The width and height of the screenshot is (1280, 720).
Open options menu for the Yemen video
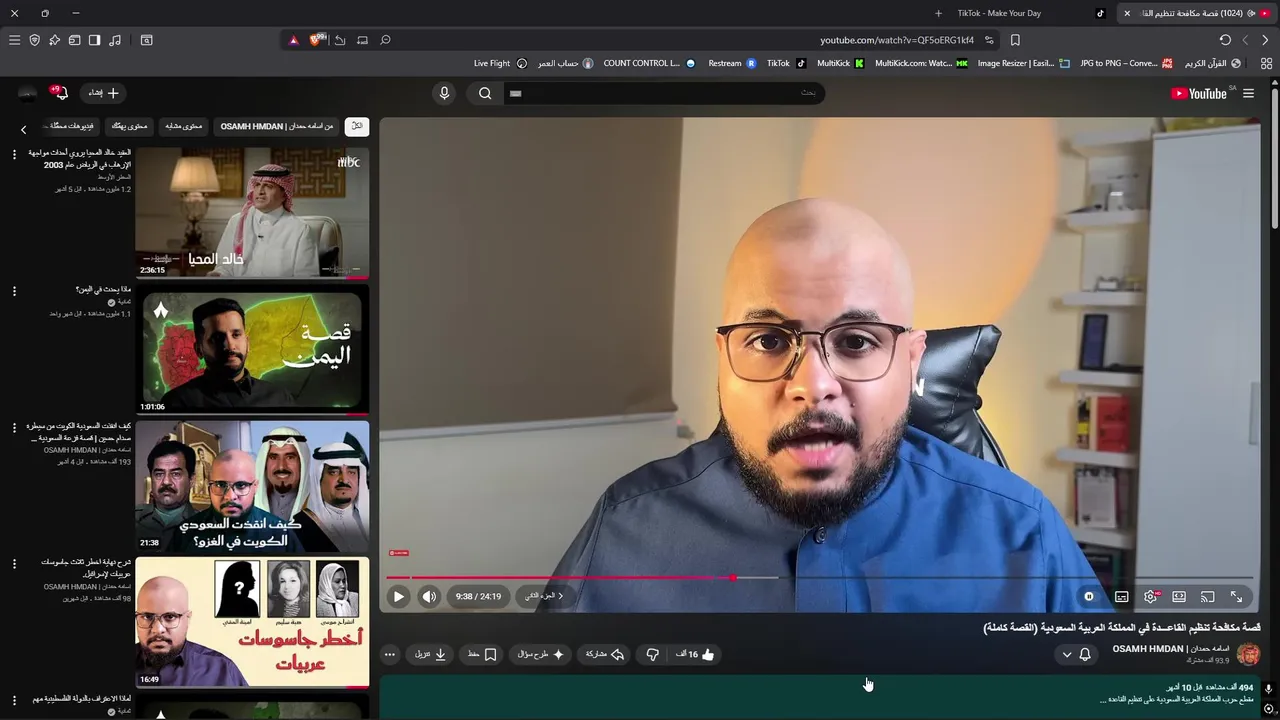click(x=14, y=291)
